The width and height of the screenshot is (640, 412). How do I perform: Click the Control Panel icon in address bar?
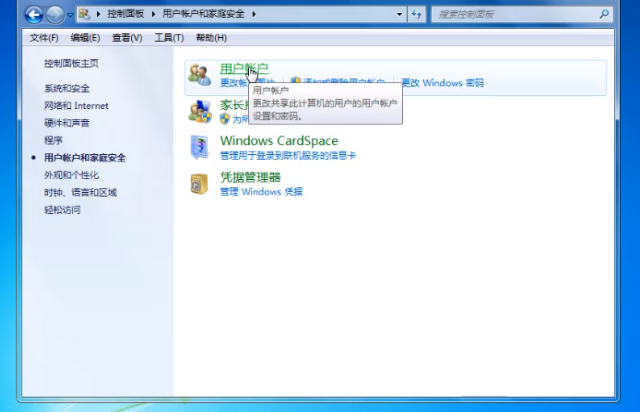tap(87, 15)
